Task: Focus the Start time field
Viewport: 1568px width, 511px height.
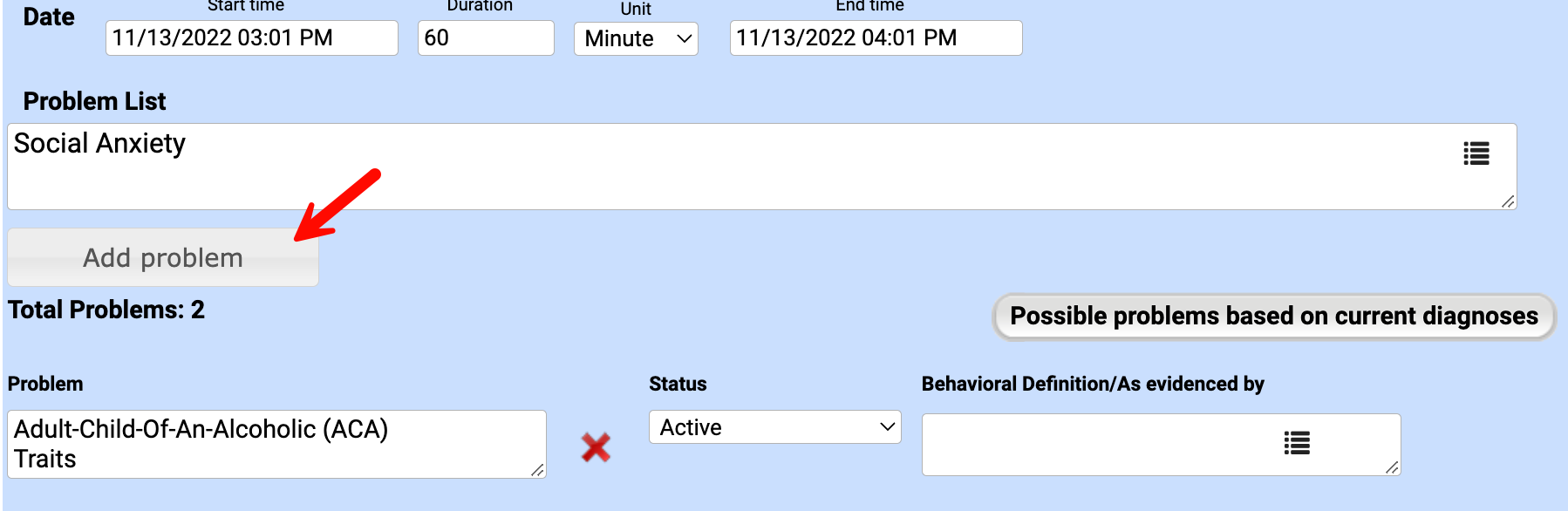Action: 251,38
